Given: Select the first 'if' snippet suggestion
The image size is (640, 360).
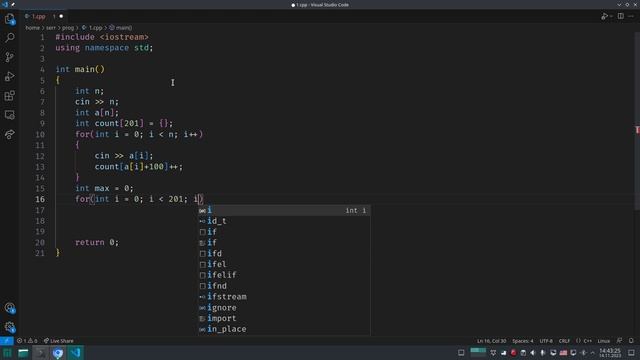Looking at the screenshot, I should pos(284,232).
